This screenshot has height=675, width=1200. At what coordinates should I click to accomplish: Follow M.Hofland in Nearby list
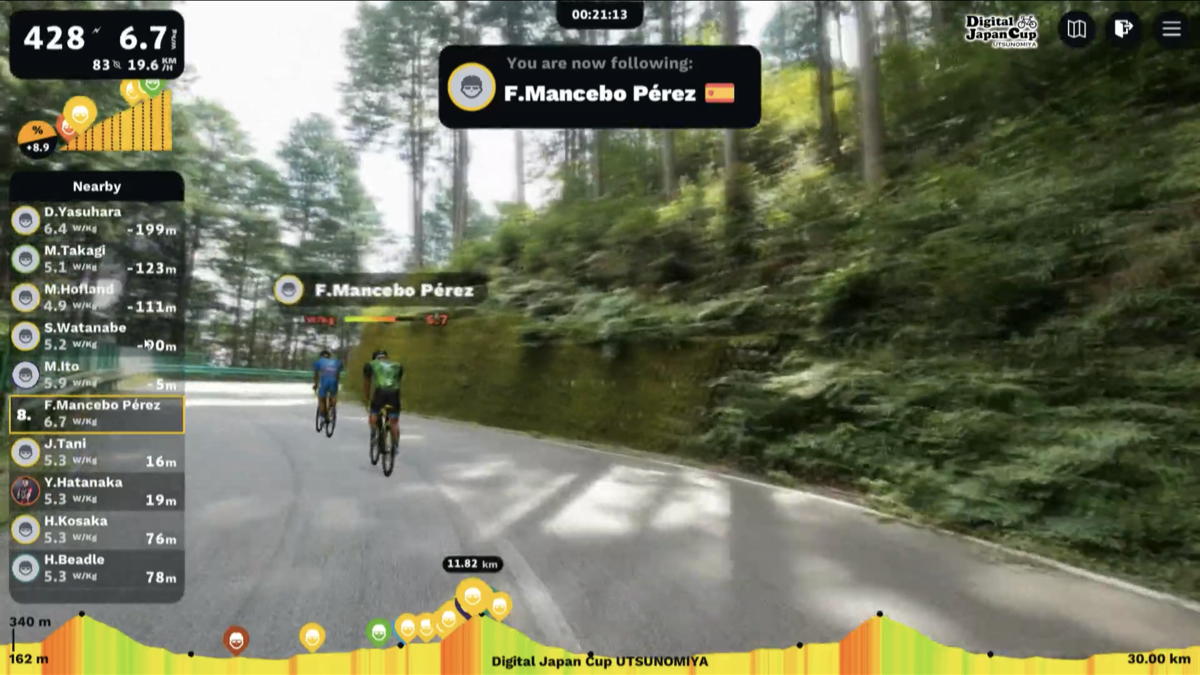97,298
